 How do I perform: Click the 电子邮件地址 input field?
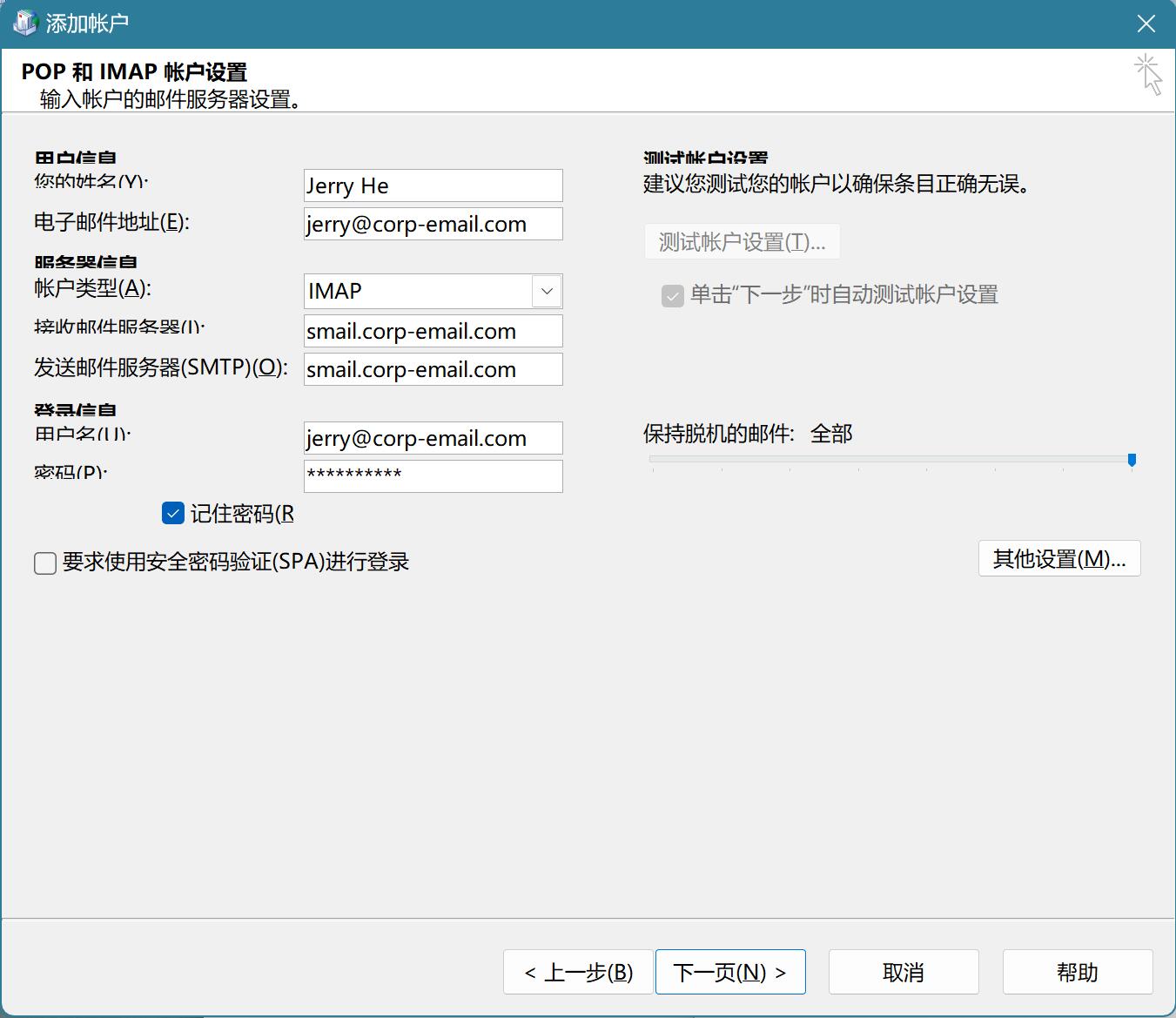click(x=433, y=224)
